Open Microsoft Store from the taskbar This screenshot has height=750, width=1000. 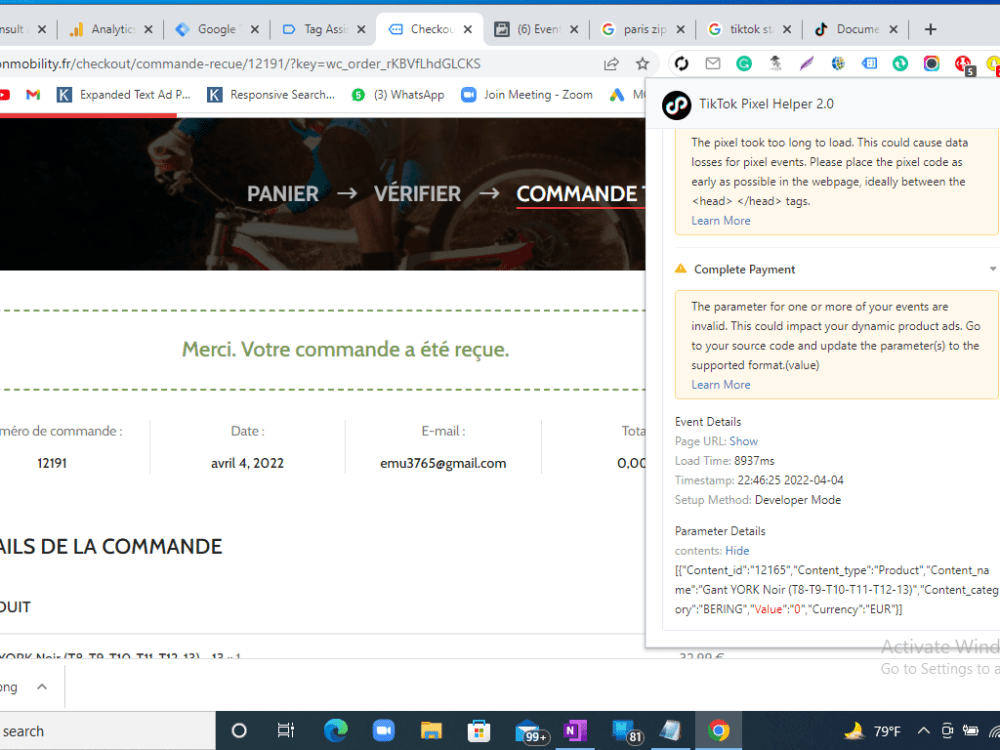pyautogui.click(x=479, y=731)
